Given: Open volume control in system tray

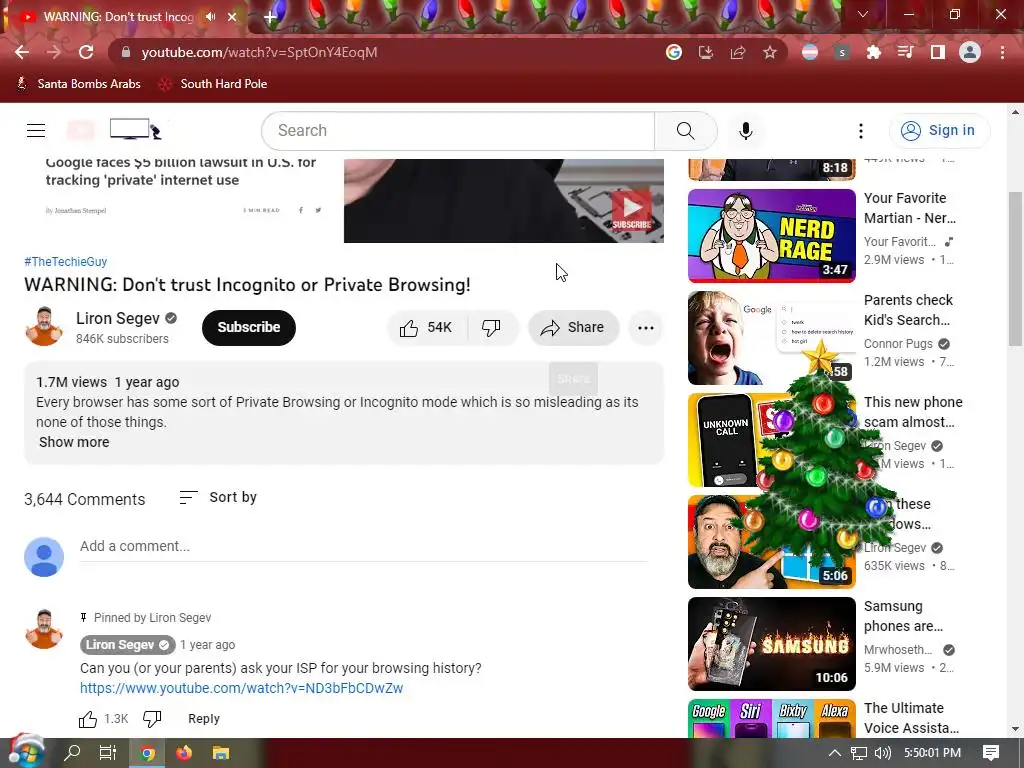Looking at the screenshot, I should point(882,753).
